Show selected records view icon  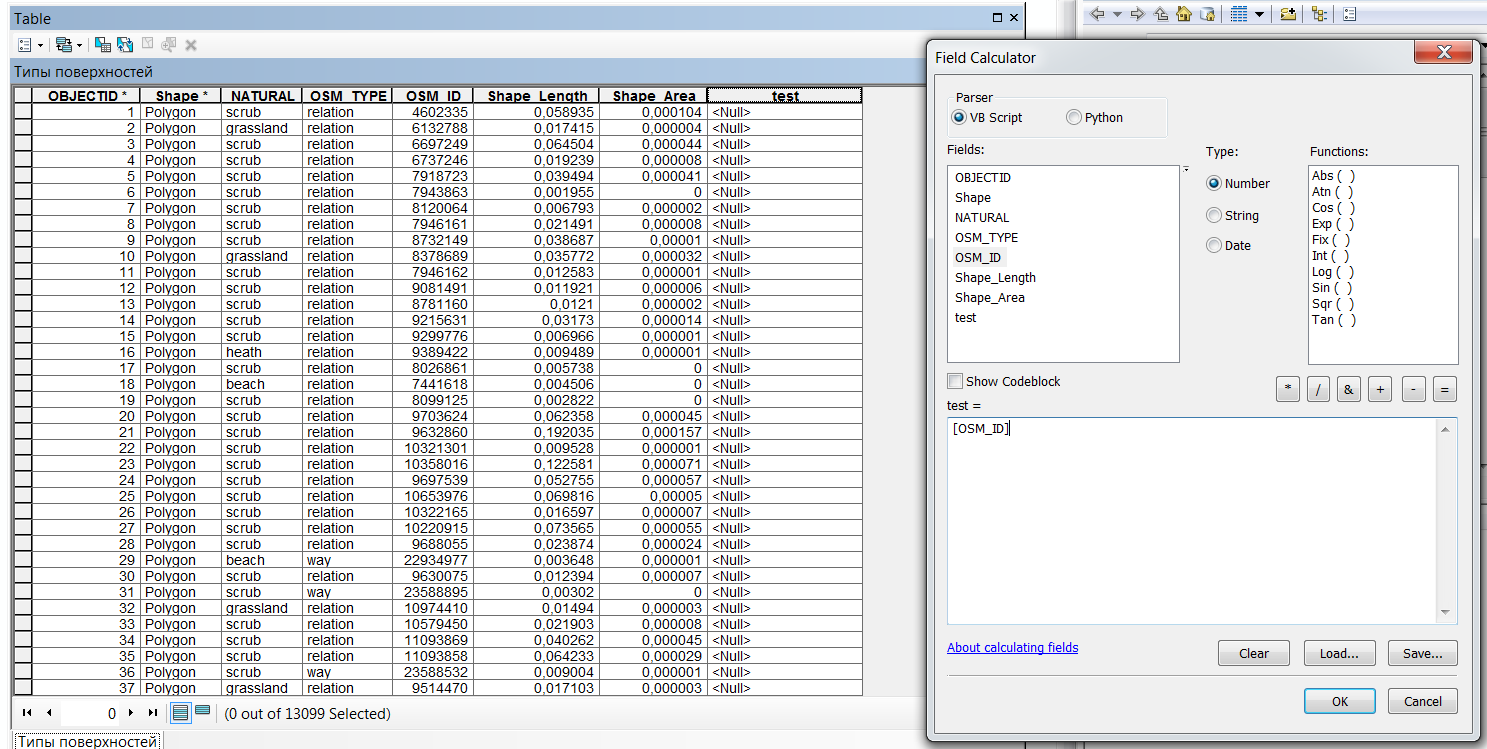coord(202,713)
